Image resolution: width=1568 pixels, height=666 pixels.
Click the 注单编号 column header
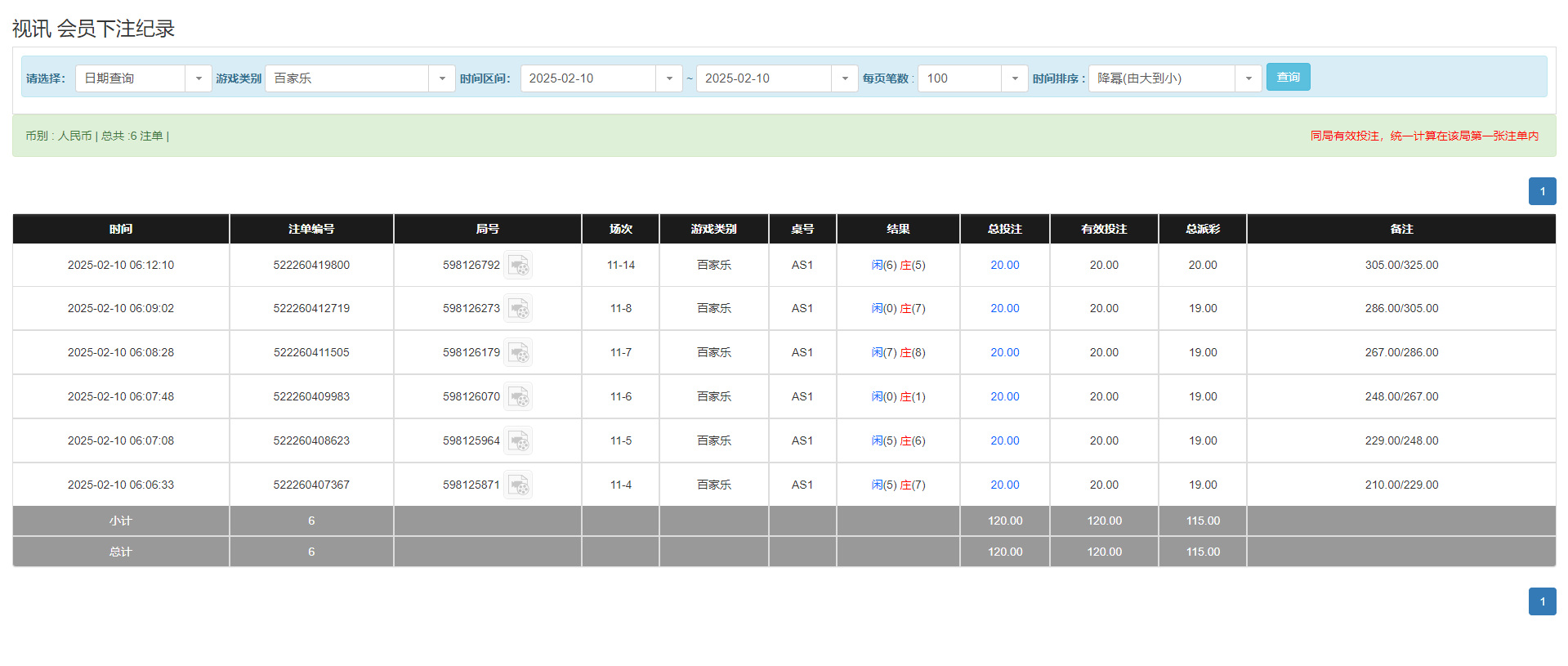(311, 230)
